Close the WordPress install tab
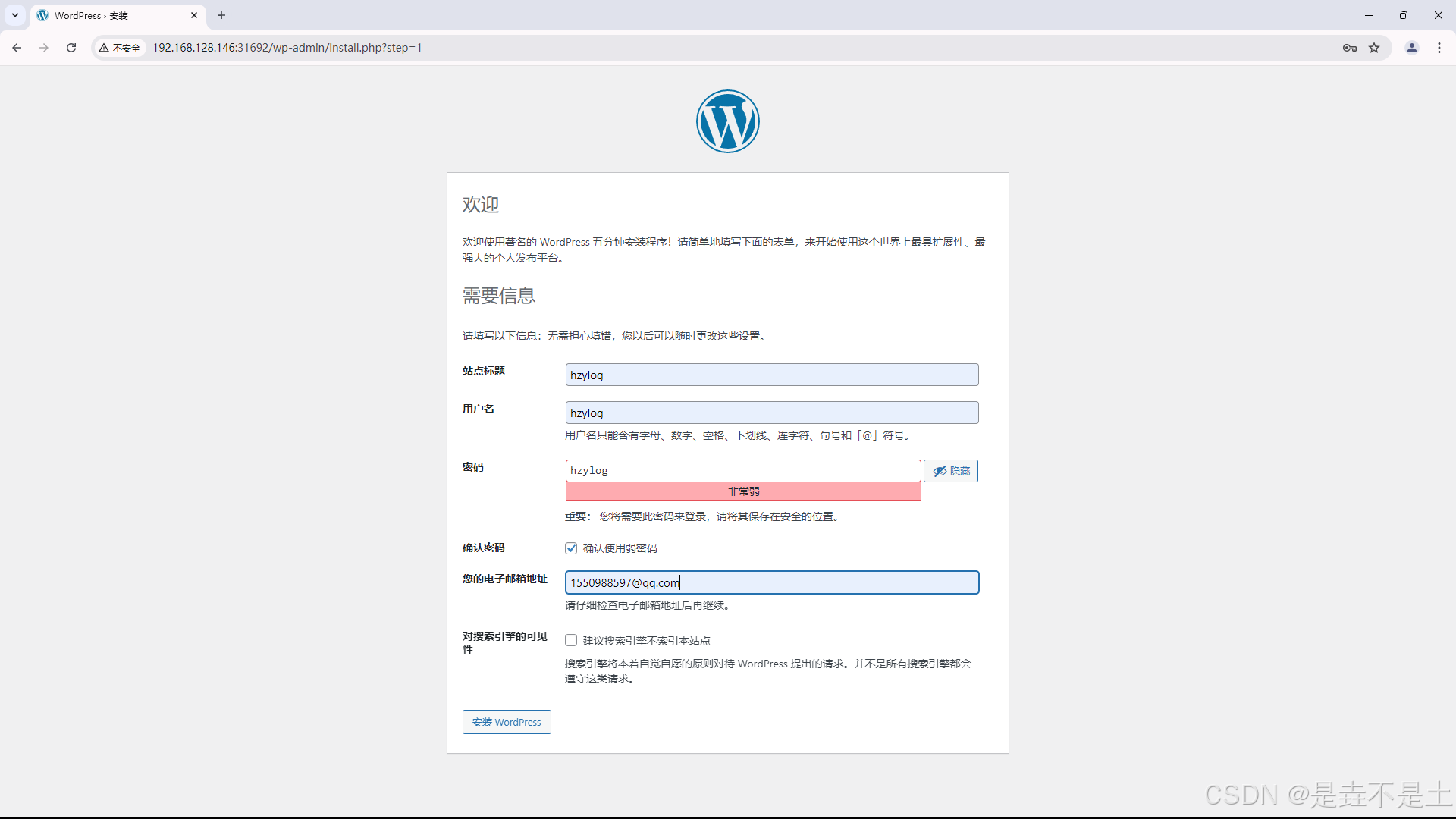Screen dimensions: 1456x819 coord(194,15)
